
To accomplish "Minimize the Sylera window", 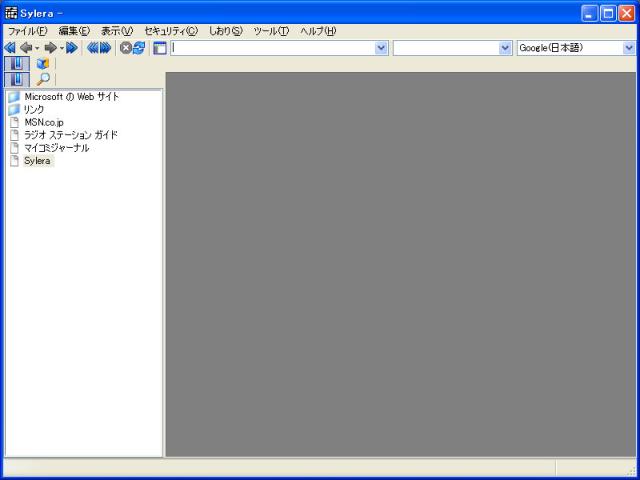I will [589, 13].
